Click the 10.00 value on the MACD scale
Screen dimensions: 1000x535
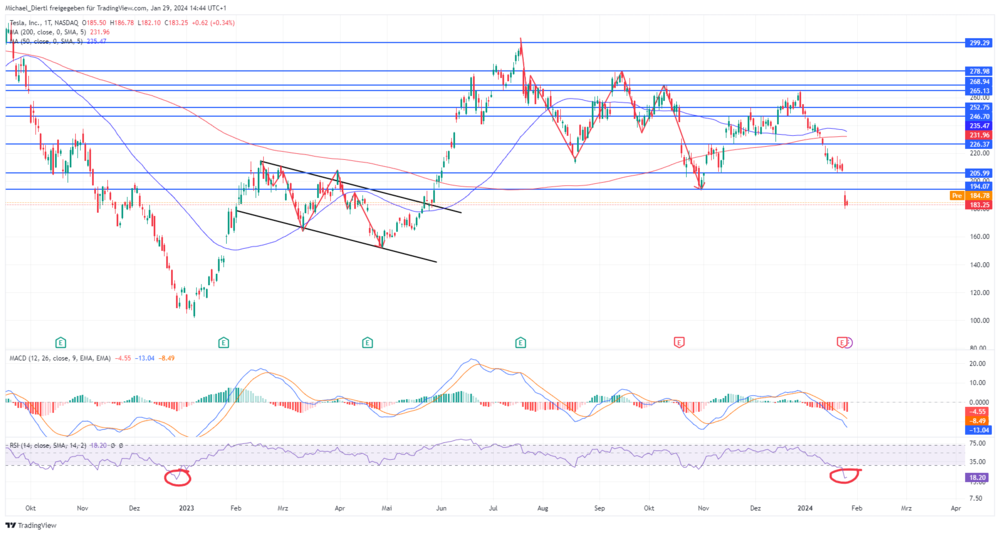pyautogui.click(x=979, y=383)
